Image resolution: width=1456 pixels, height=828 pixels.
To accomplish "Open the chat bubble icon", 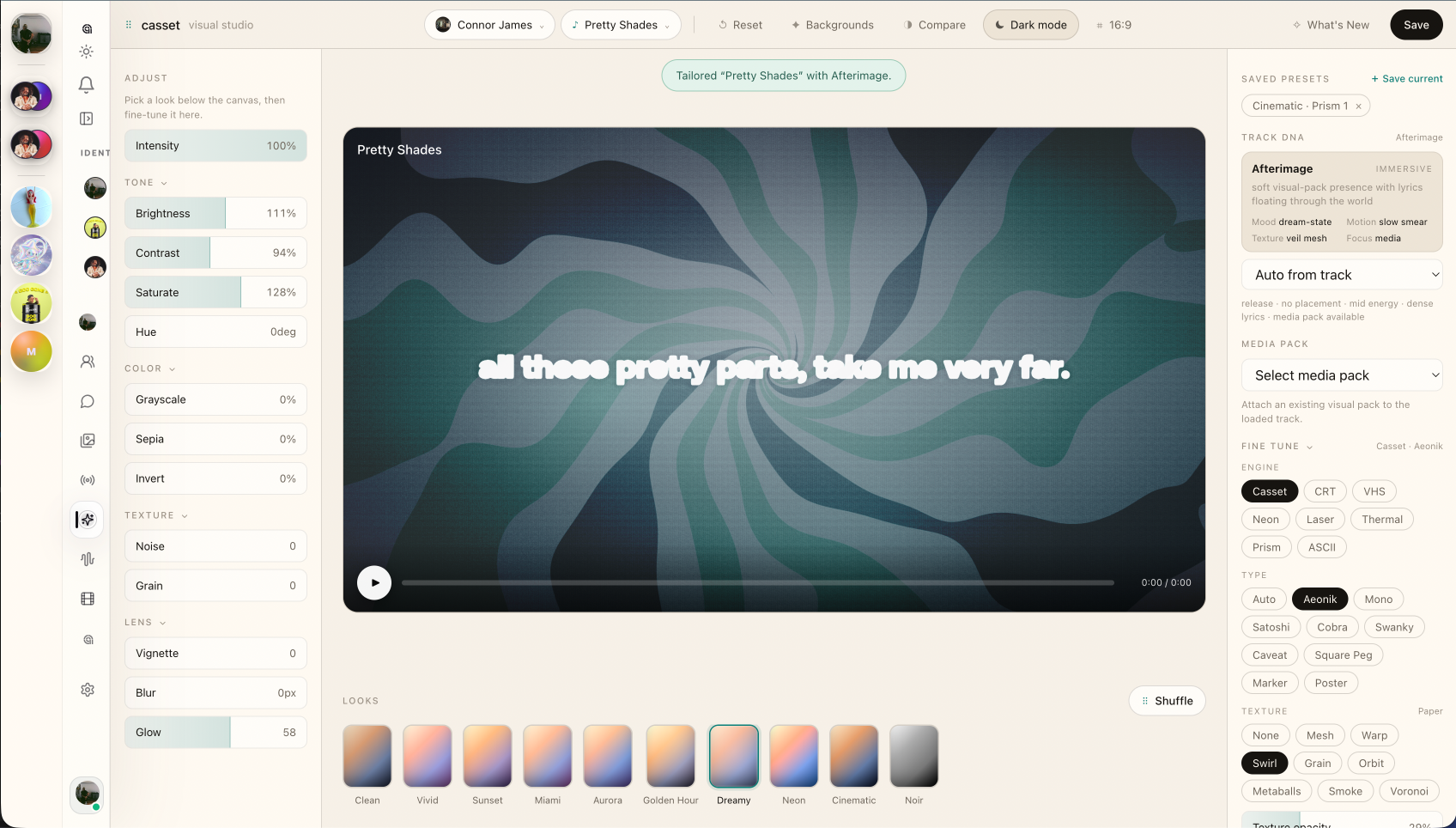I will [88, 401].
